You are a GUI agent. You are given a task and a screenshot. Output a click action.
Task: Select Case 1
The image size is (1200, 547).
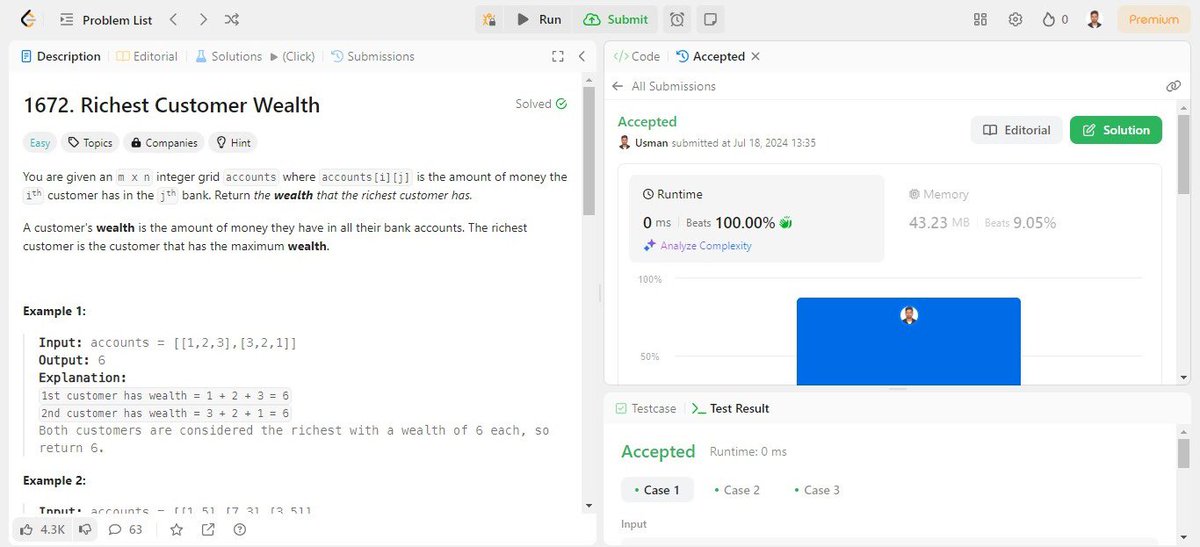tap(657, 489)
